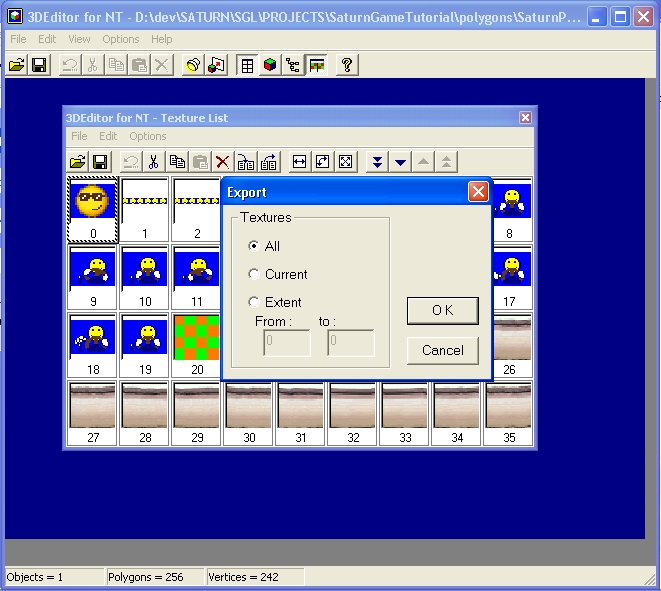Open the File menu in main window
The height and width of the screenshot is (591, 661).
[x=18, y=39]
